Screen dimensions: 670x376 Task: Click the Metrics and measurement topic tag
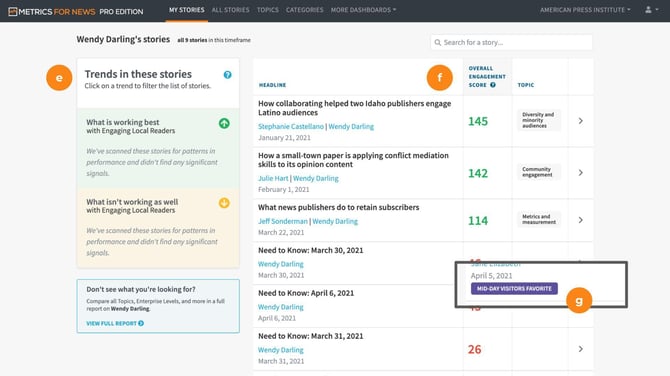point(539,219)
